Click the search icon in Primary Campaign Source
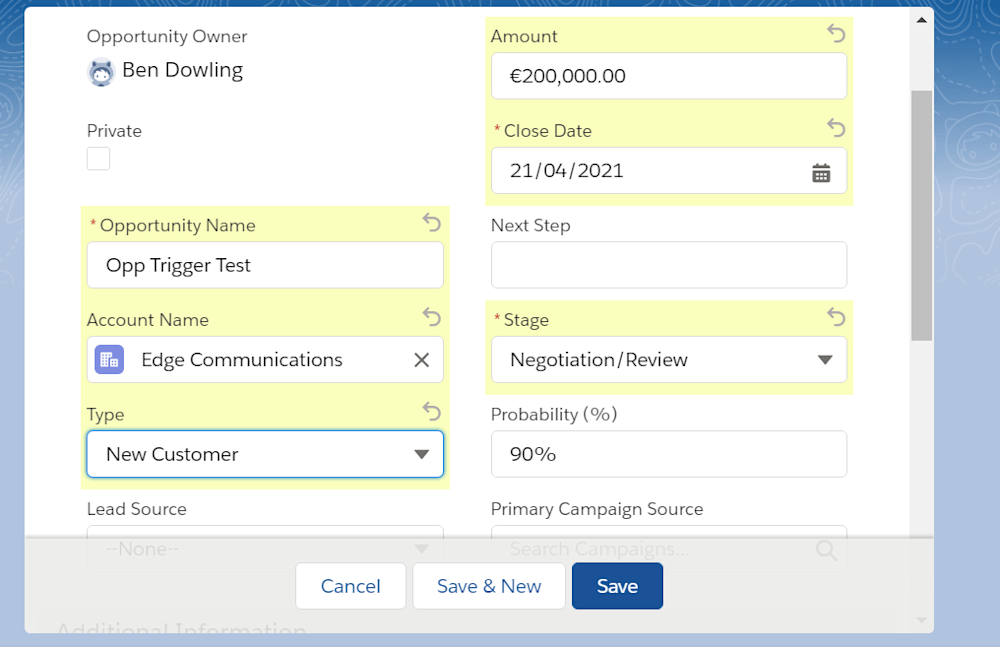 pos(826,549)
